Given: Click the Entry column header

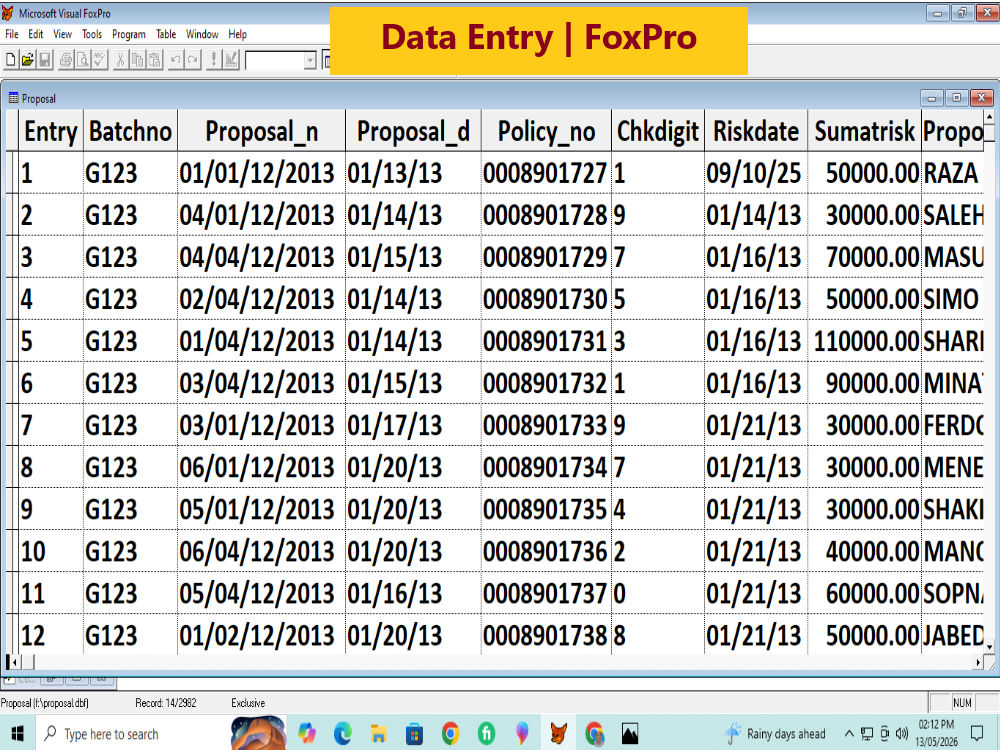Looking at the screenshot, I should (x=50, y=131).
